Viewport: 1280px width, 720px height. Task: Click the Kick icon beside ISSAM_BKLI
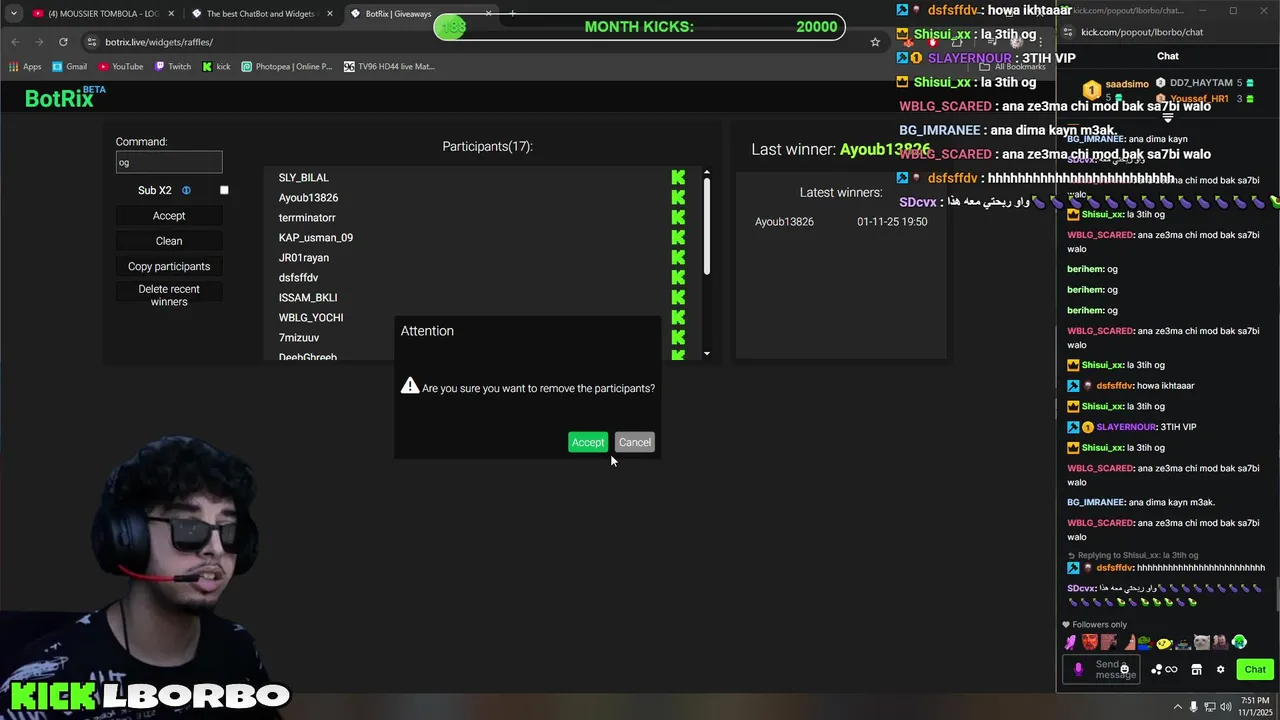[678, 298]
